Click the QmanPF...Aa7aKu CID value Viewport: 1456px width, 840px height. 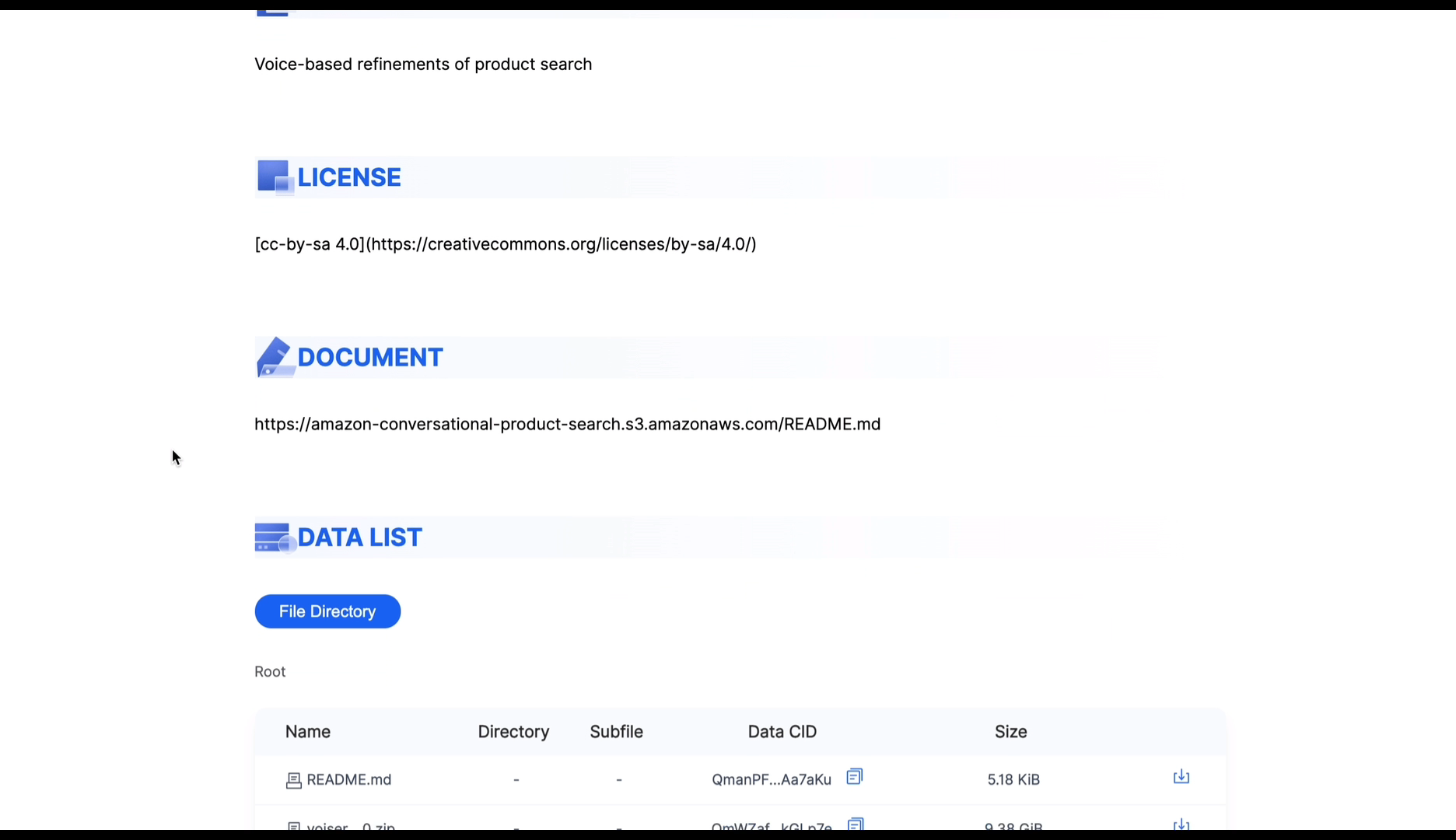[772, 779]
